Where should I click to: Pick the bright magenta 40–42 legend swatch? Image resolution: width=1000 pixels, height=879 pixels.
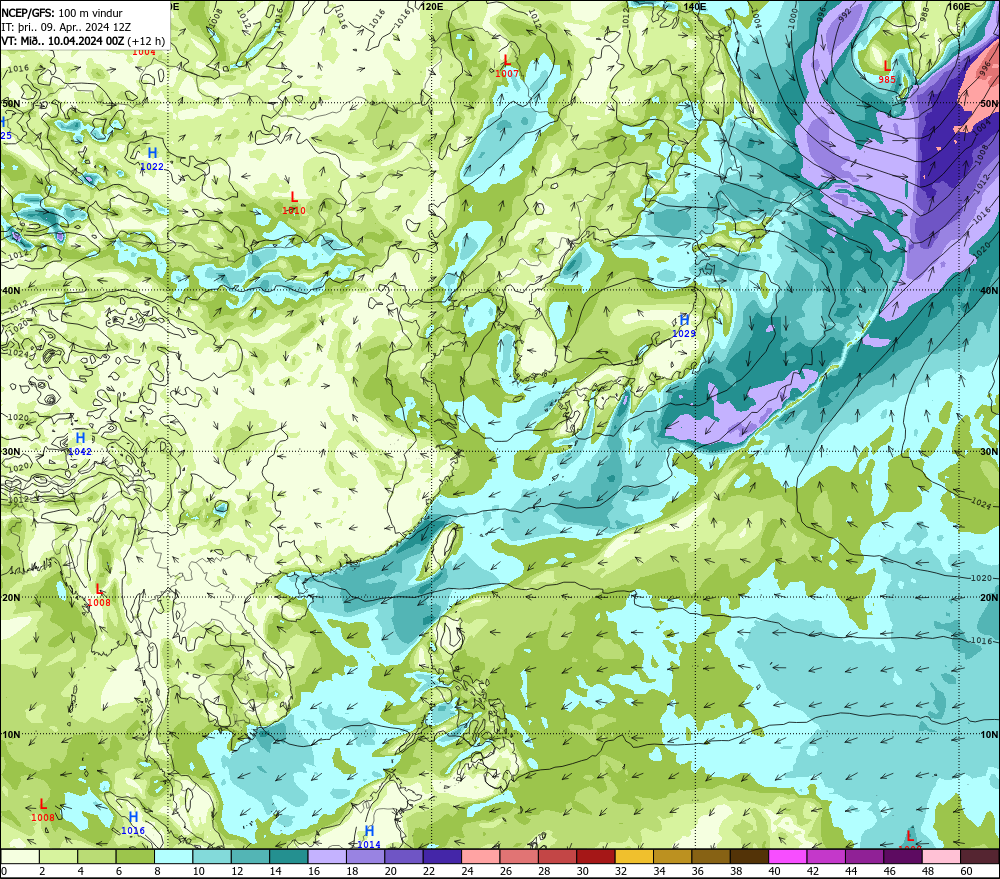coord(788,856)
